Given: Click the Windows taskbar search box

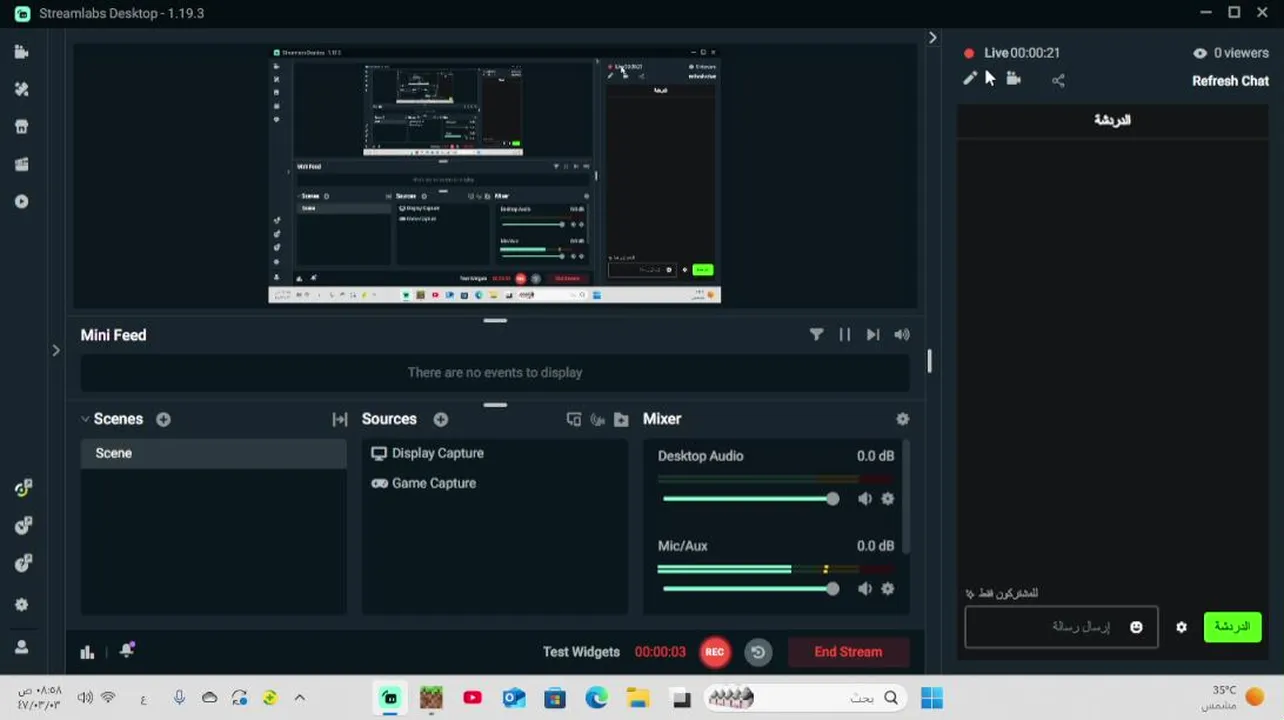Looking at the screenshot, I should (807, 698).
